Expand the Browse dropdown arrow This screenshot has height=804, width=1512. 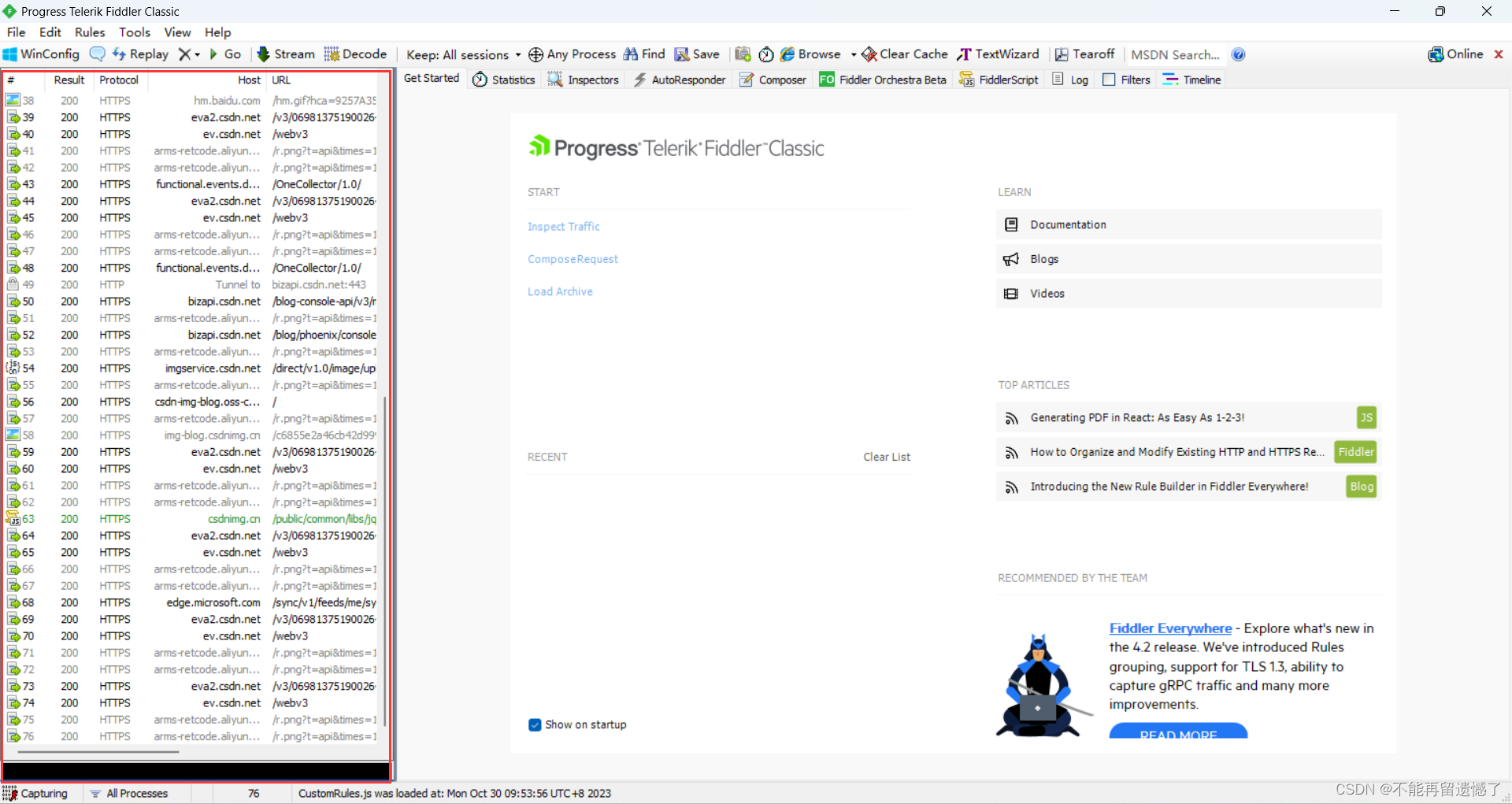coord(853,54)
